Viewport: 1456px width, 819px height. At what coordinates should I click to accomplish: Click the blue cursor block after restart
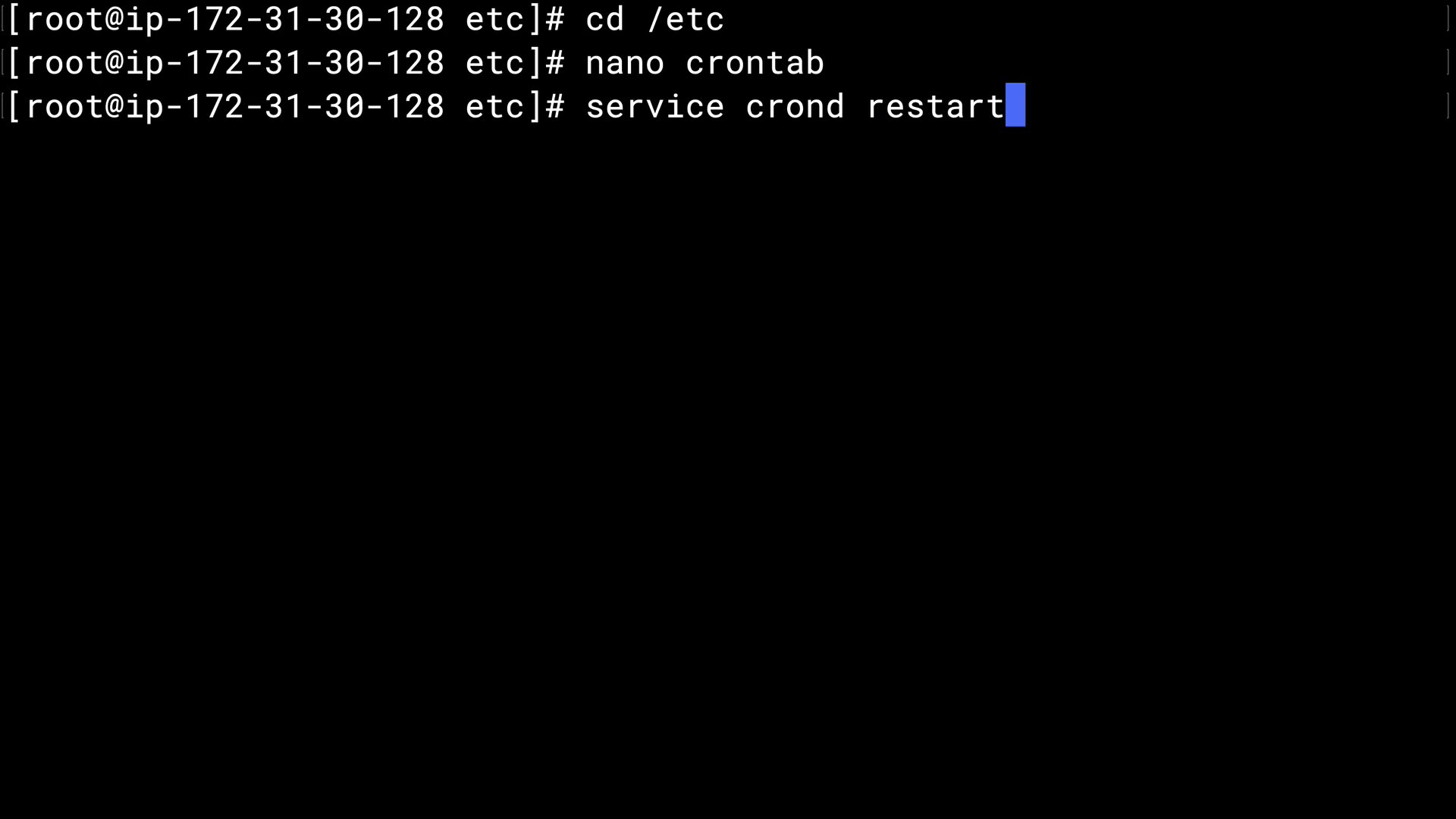point(1015,105)
